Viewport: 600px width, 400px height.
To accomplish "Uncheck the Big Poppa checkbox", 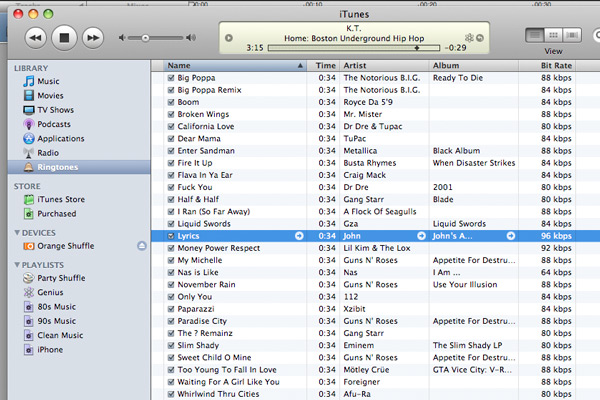I will 171,78.
